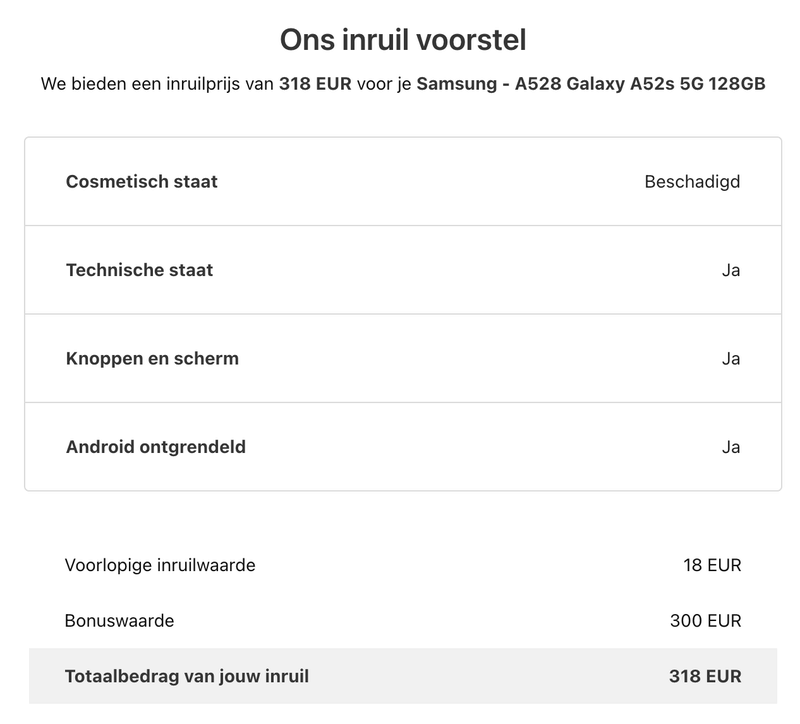Click the "Beschadigd" value
Viewport: 800px width, 724px height.
[x=692, y=182]
